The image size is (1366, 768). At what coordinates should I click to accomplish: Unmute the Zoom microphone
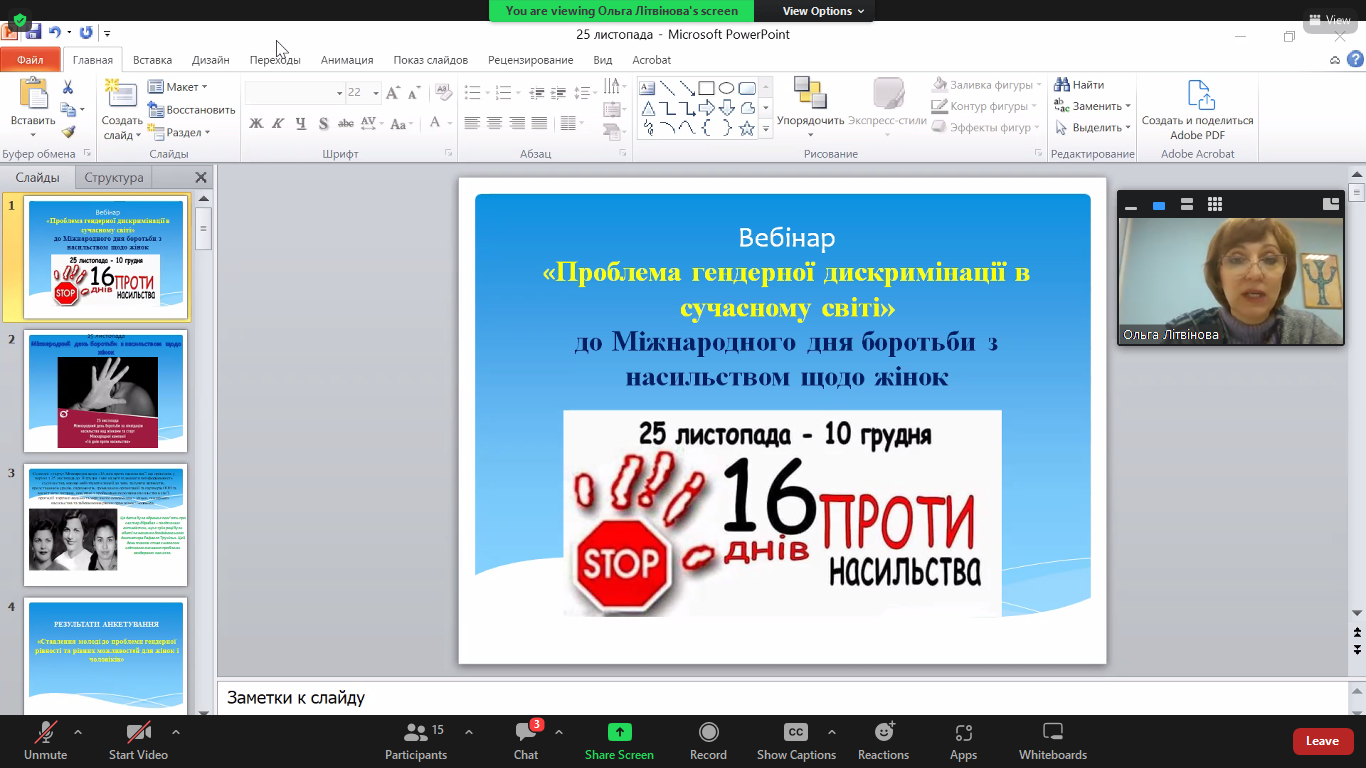point(45,742)
